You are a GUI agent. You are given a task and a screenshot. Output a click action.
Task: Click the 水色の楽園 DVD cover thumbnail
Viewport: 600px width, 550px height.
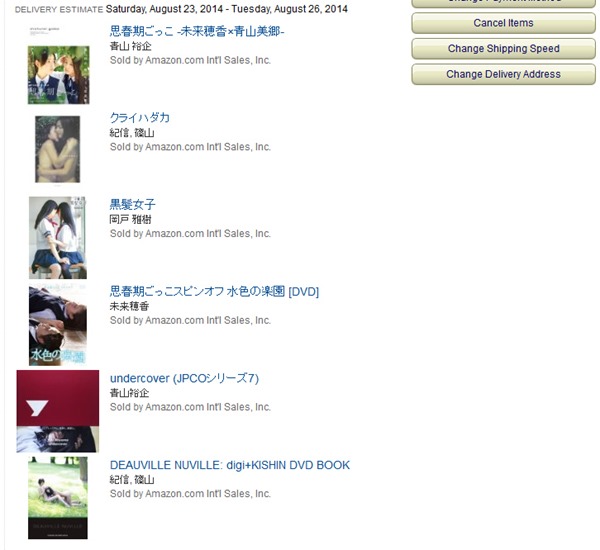coord(58,325)
